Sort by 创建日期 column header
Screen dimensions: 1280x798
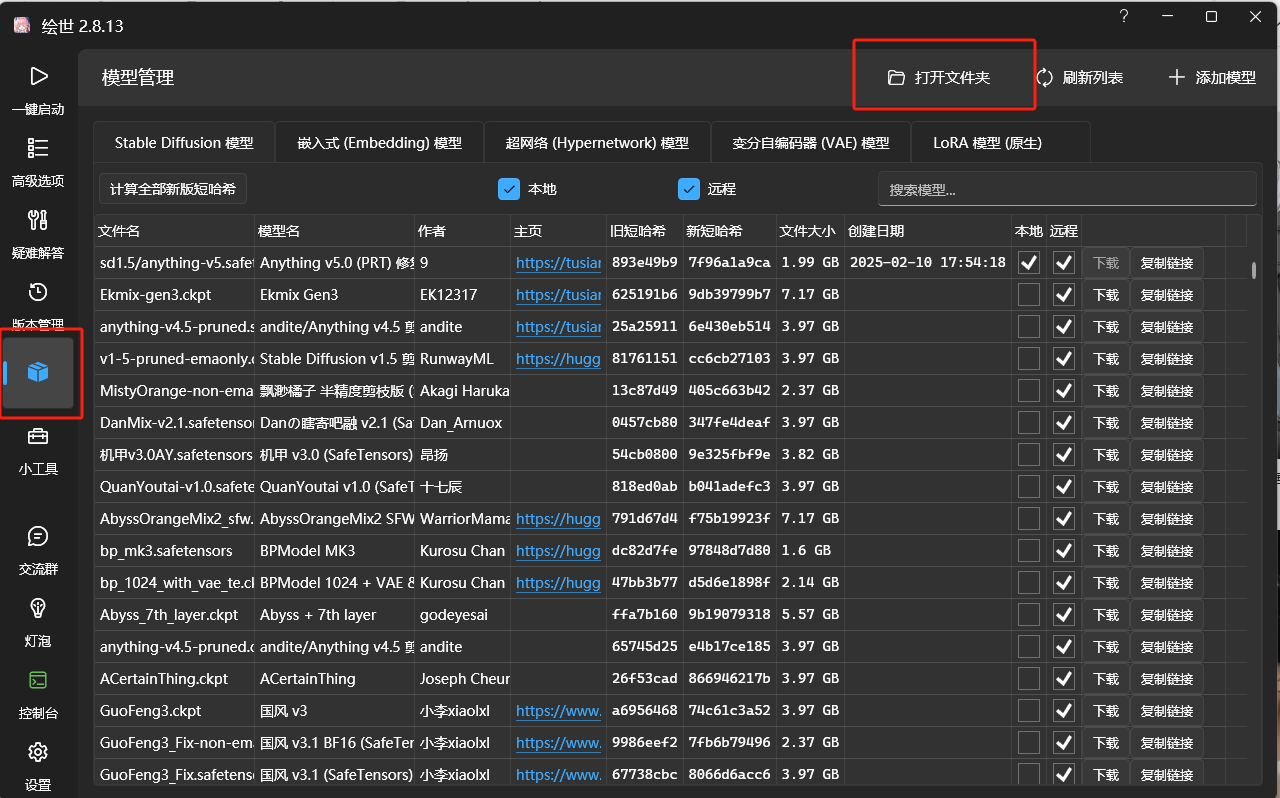click(x=927, y=231)
